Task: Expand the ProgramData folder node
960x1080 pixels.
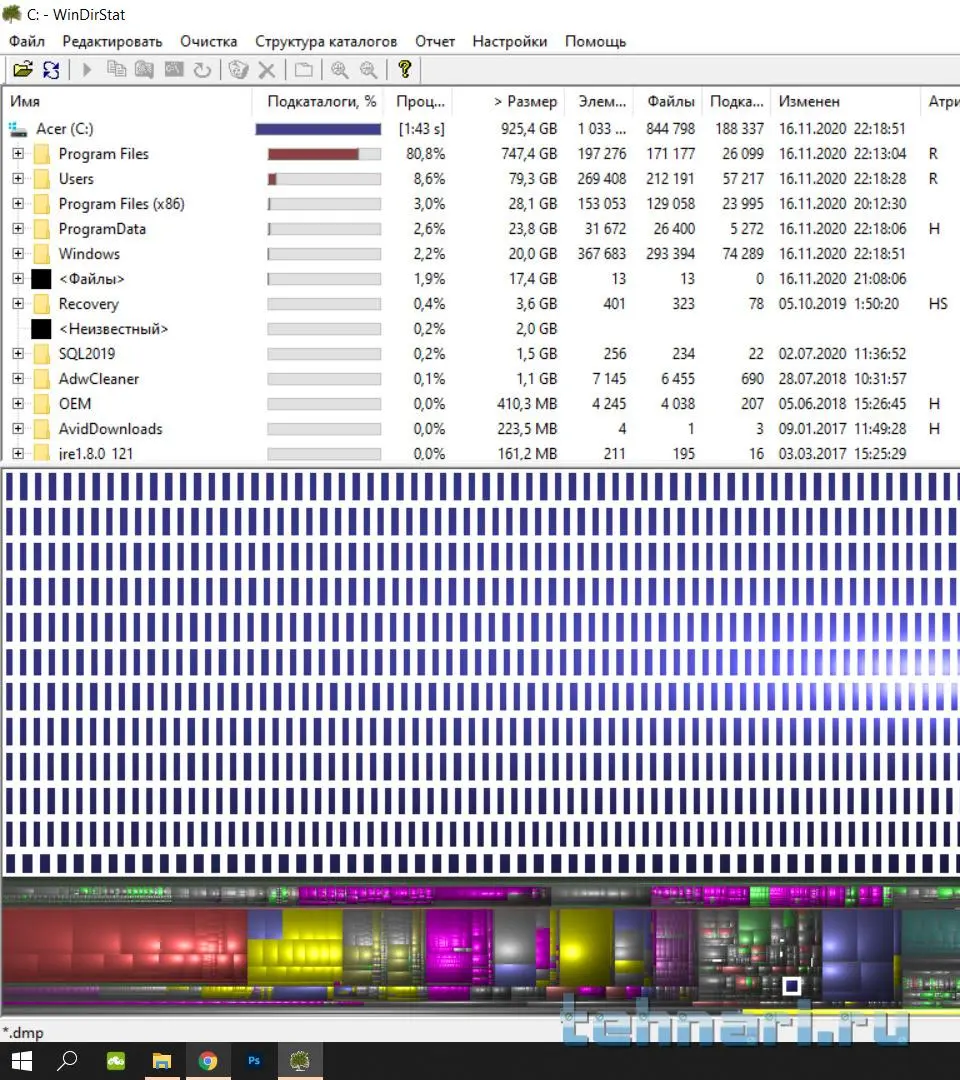Action: coord(18,229)
